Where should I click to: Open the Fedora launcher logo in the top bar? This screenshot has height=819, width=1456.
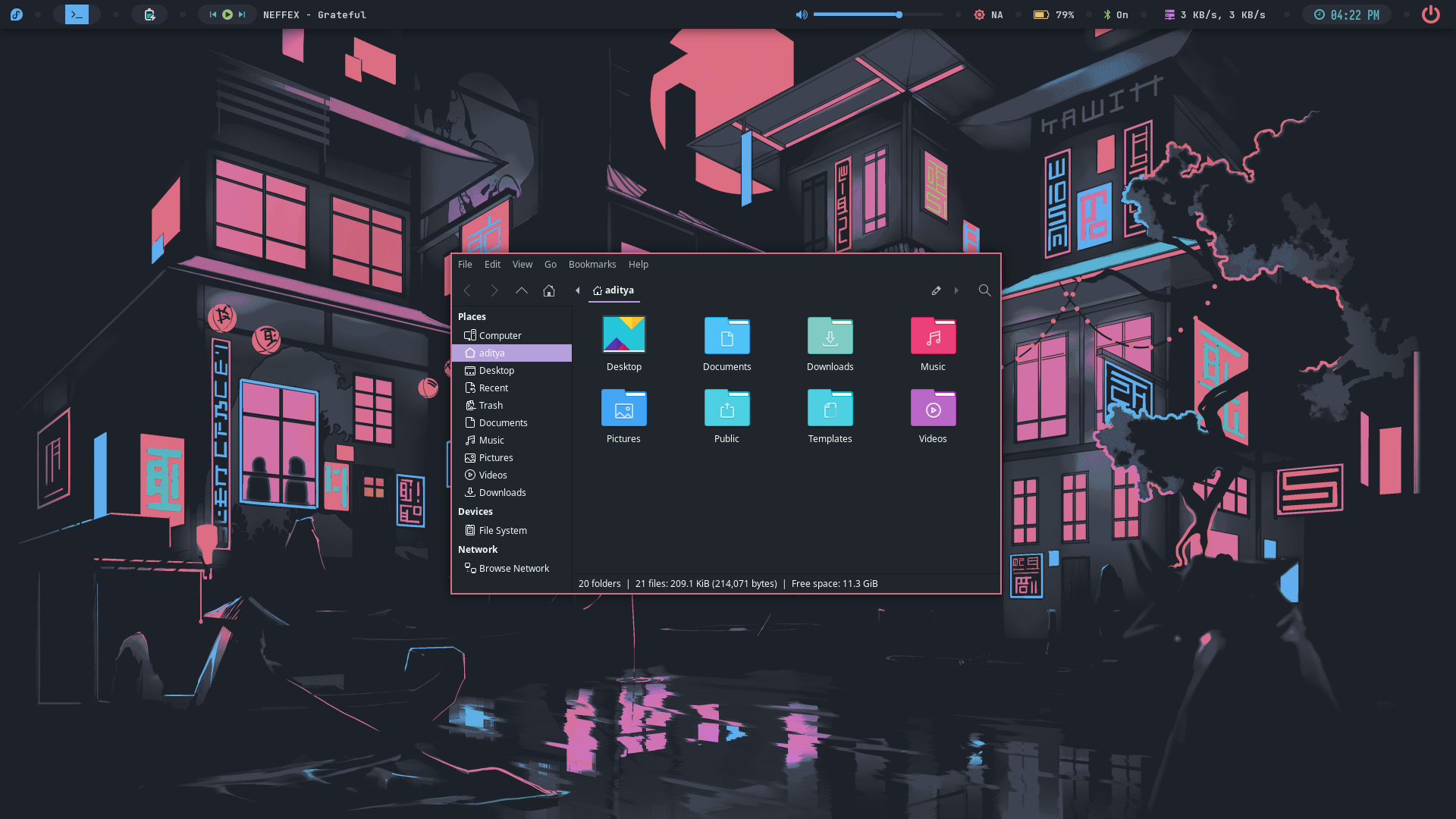[x=17, y=14]
